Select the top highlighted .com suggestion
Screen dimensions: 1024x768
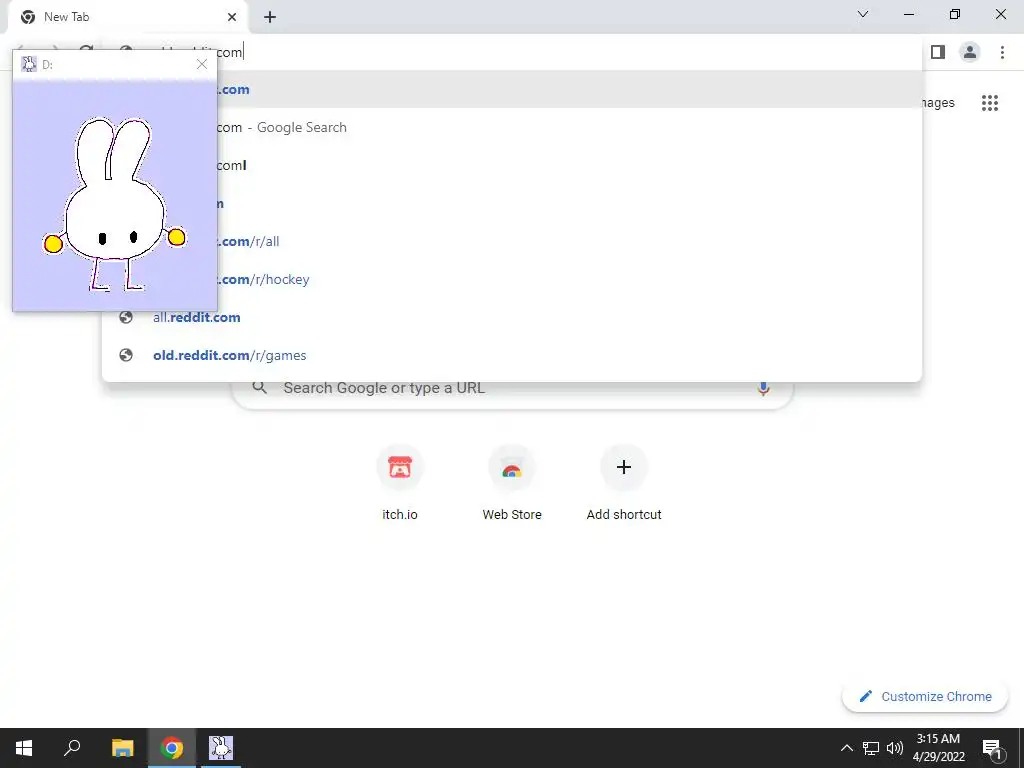[x=512, y=89]
